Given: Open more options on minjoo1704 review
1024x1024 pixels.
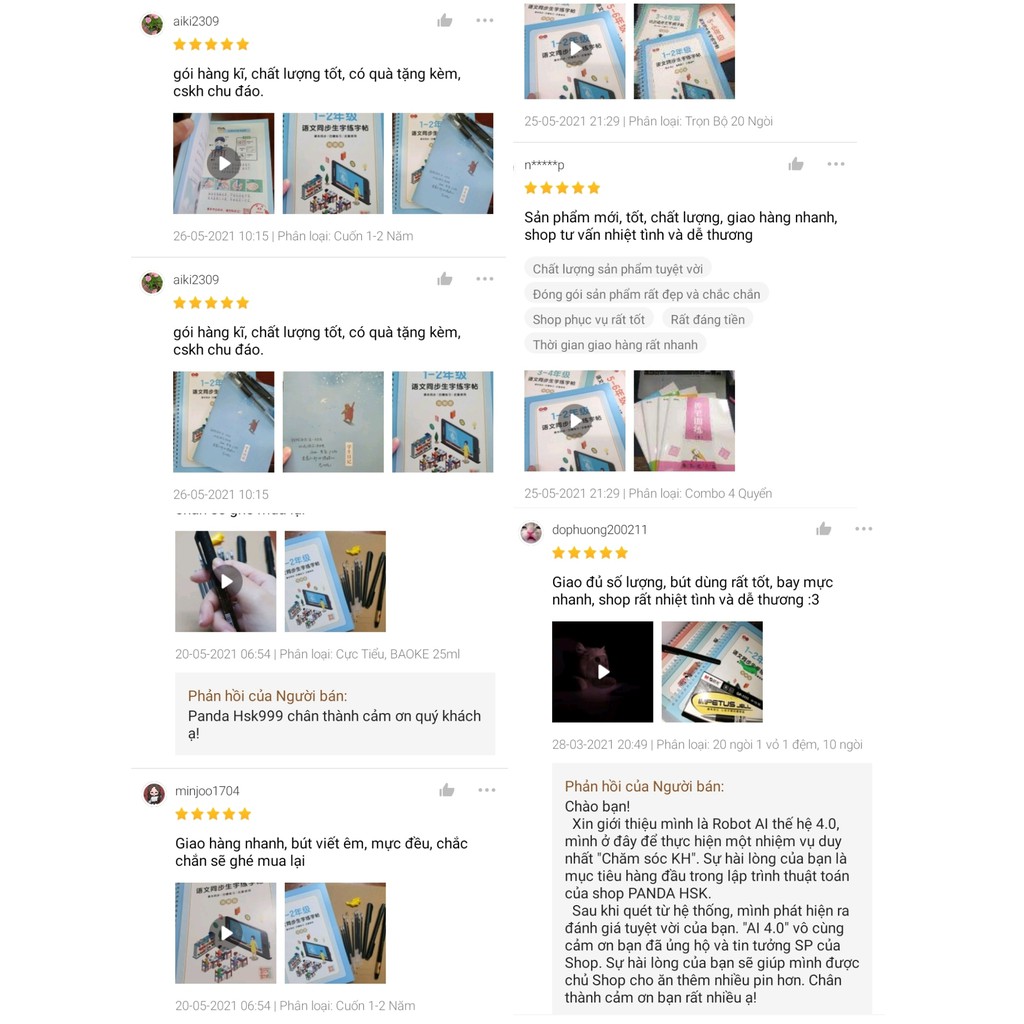Looking at the screenshot, I should 487,790.
